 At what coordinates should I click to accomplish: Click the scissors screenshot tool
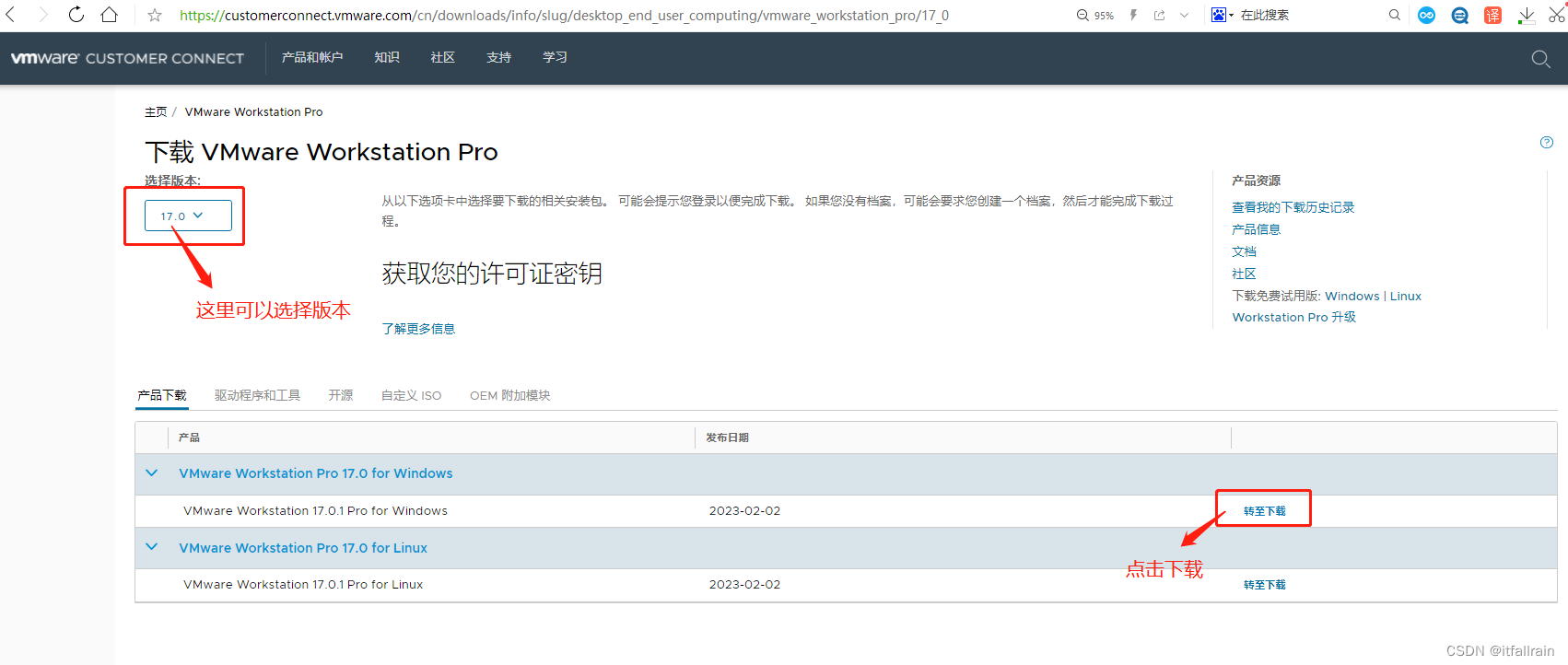click(x=1557, y=13)
